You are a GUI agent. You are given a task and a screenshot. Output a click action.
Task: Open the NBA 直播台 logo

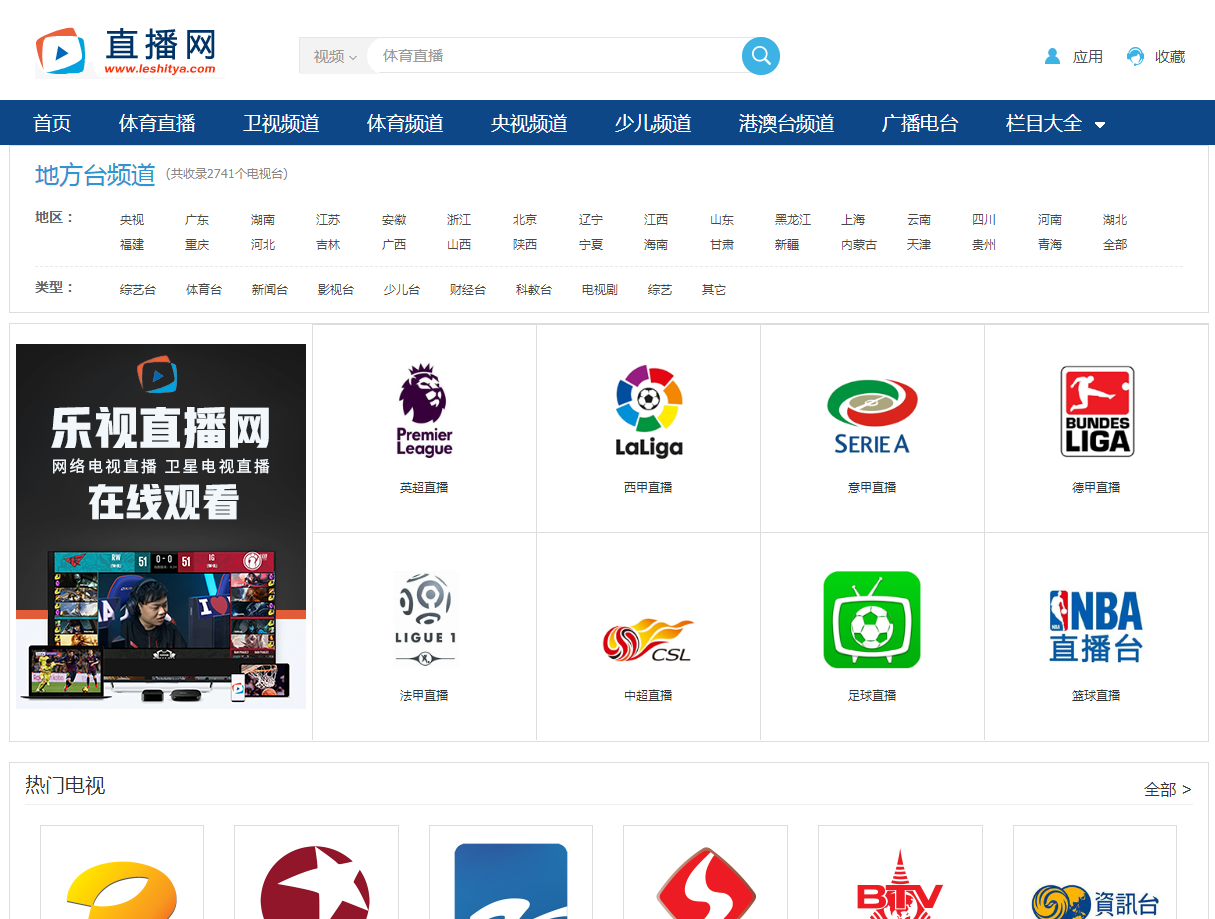coord(1096,625)
